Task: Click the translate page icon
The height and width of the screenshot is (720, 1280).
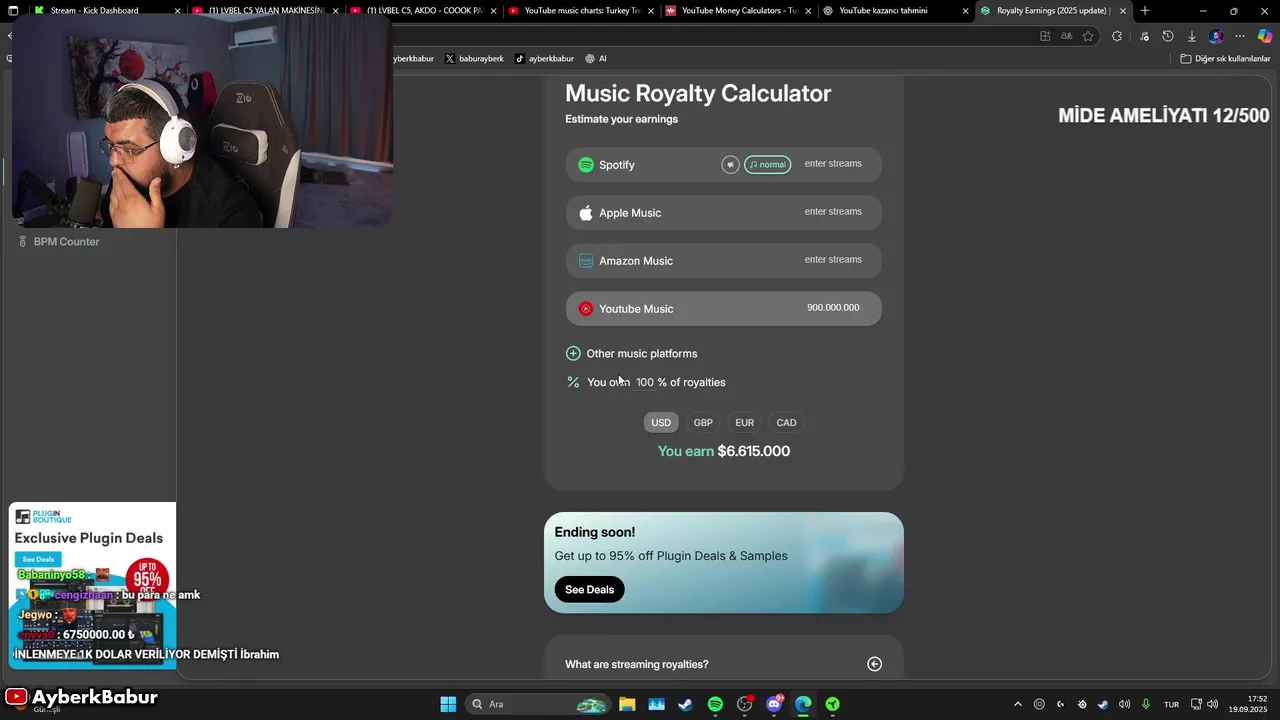Action: [1067, 36]
